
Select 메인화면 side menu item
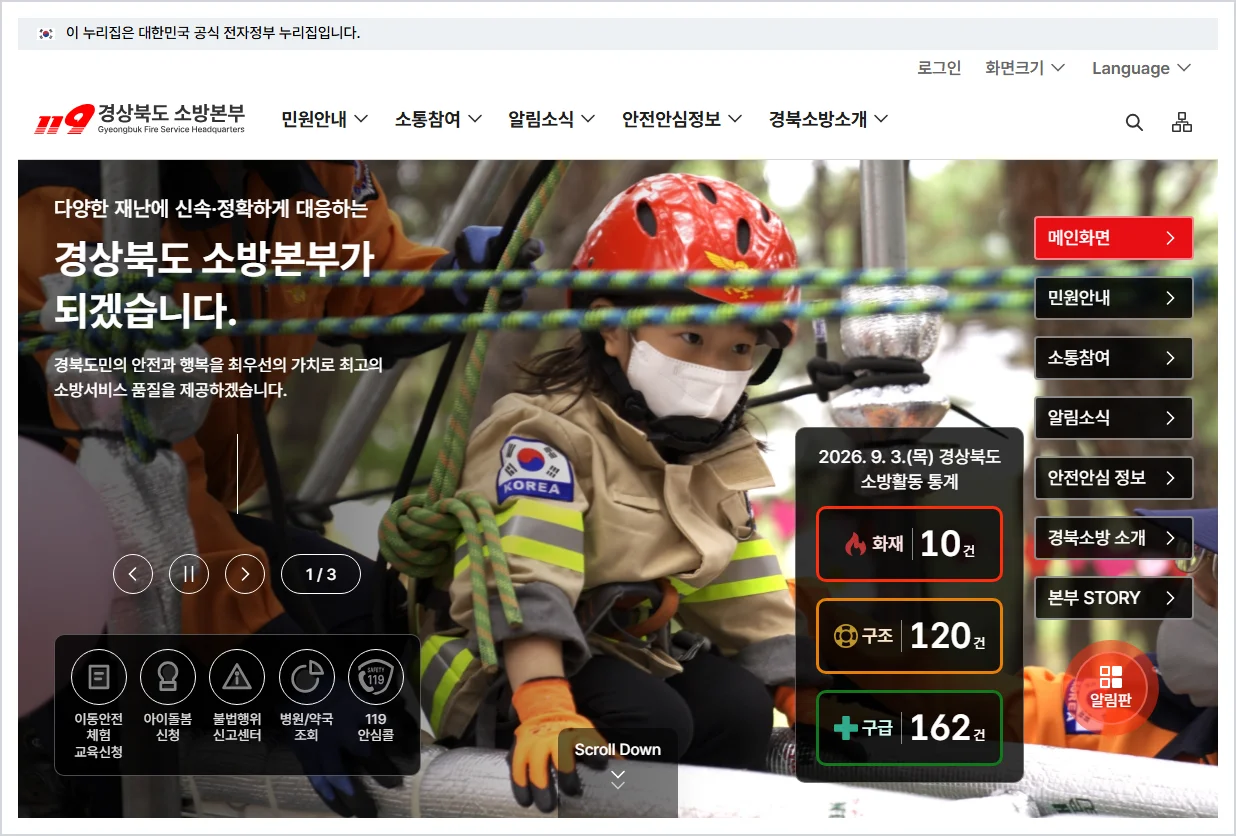coord(1113,238)
